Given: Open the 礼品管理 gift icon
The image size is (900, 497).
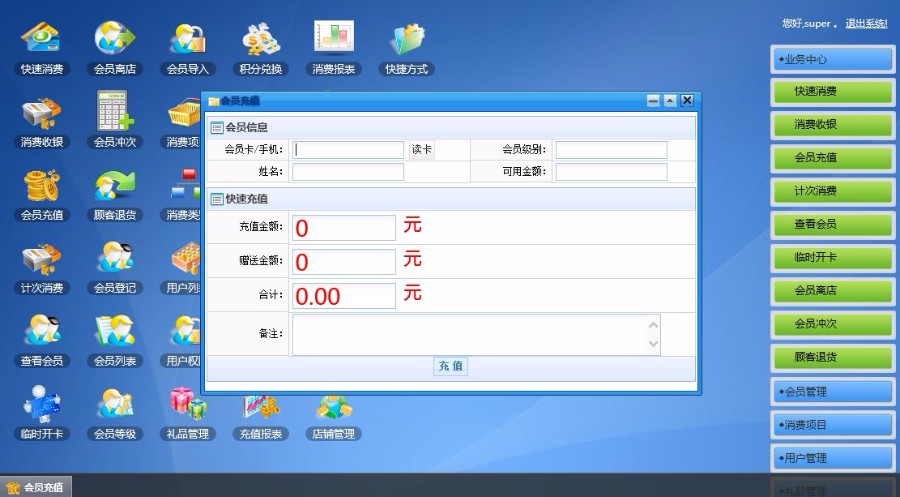Looking at the screenshot, I should [x=188, y=413].
